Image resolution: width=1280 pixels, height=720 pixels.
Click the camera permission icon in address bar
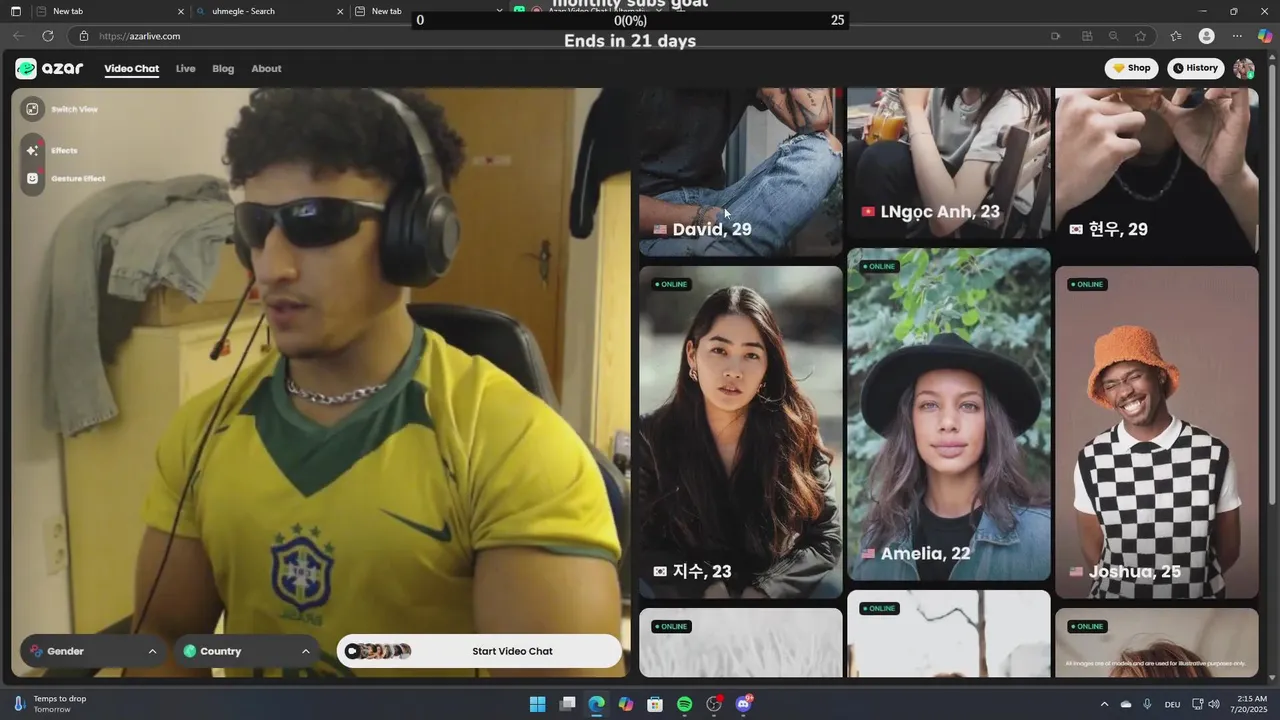1055,36
